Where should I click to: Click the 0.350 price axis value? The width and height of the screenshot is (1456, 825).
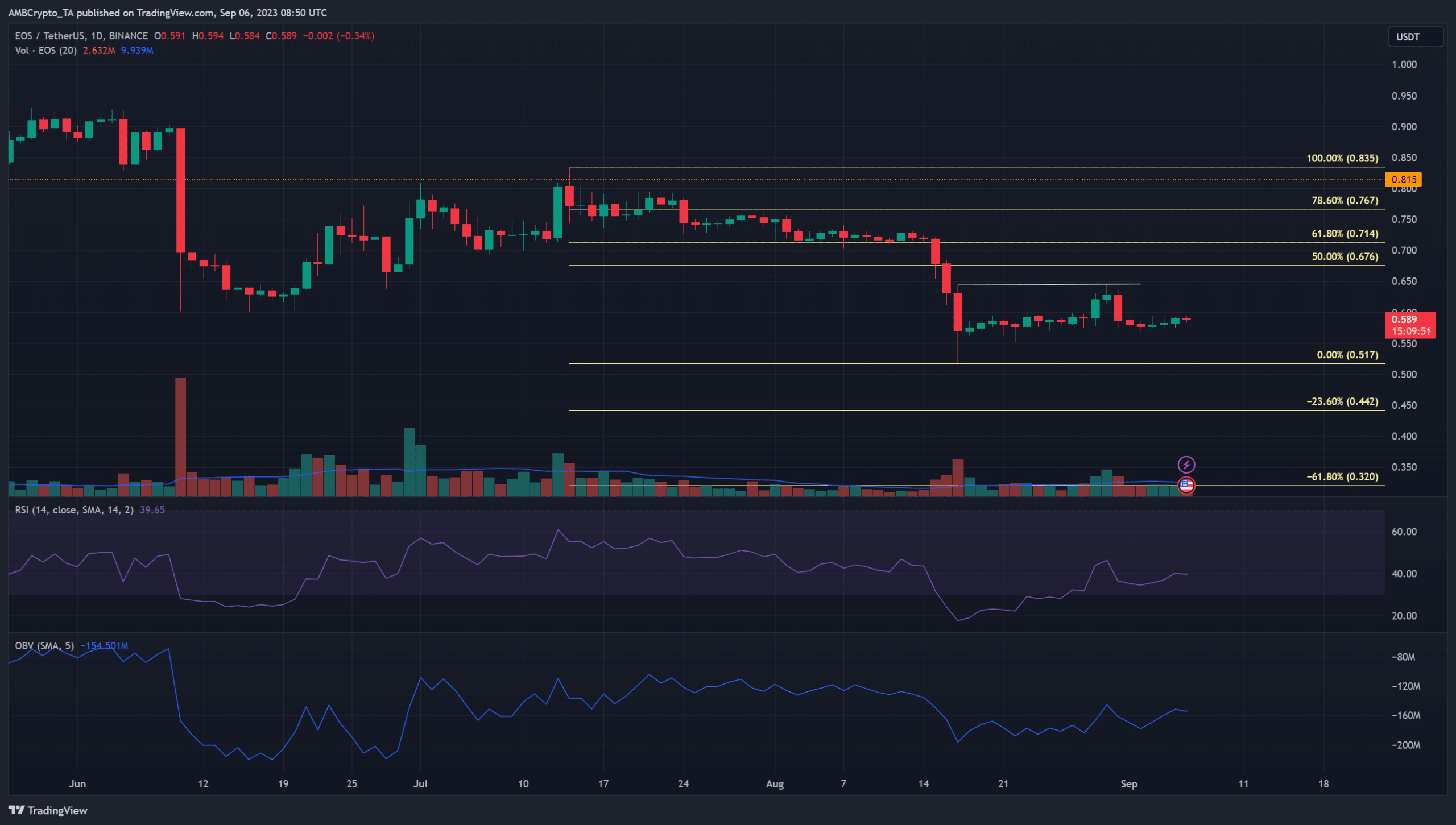(x=1404, y=467)
